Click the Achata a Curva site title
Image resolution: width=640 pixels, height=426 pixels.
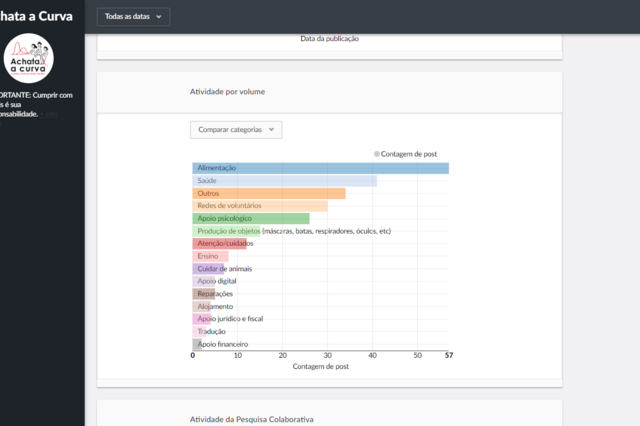tap(36, 16)
